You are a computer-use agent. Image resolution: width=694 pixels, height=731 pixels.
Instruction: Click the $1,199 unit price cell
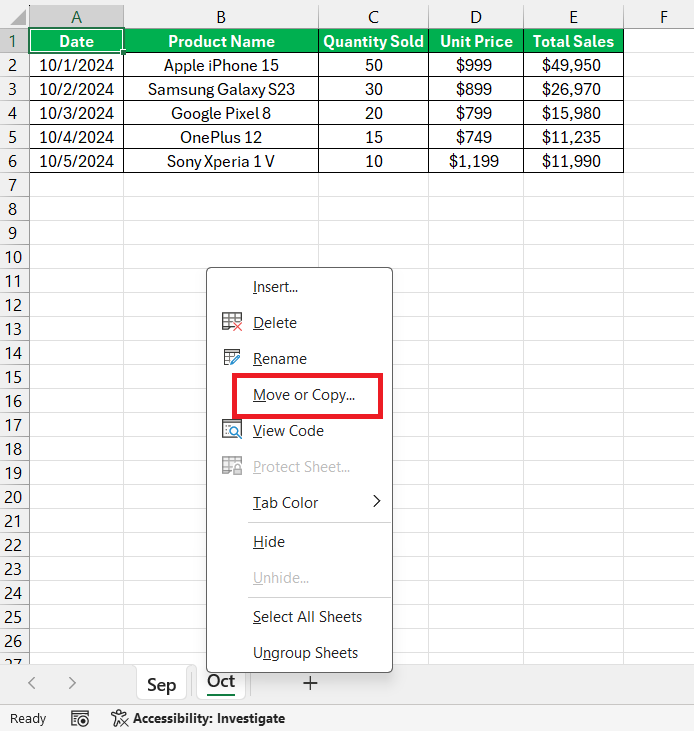click(x=476, y=161)
